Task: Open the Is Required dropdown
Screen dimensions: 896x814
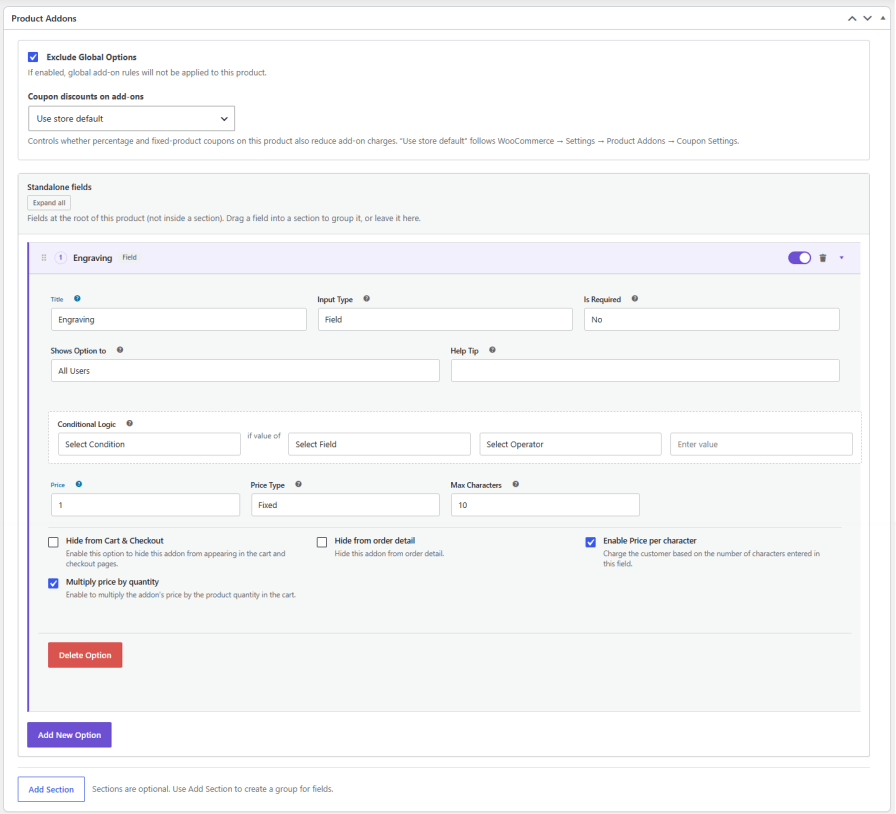Action: pyautogui.click(x=711, y=320)
